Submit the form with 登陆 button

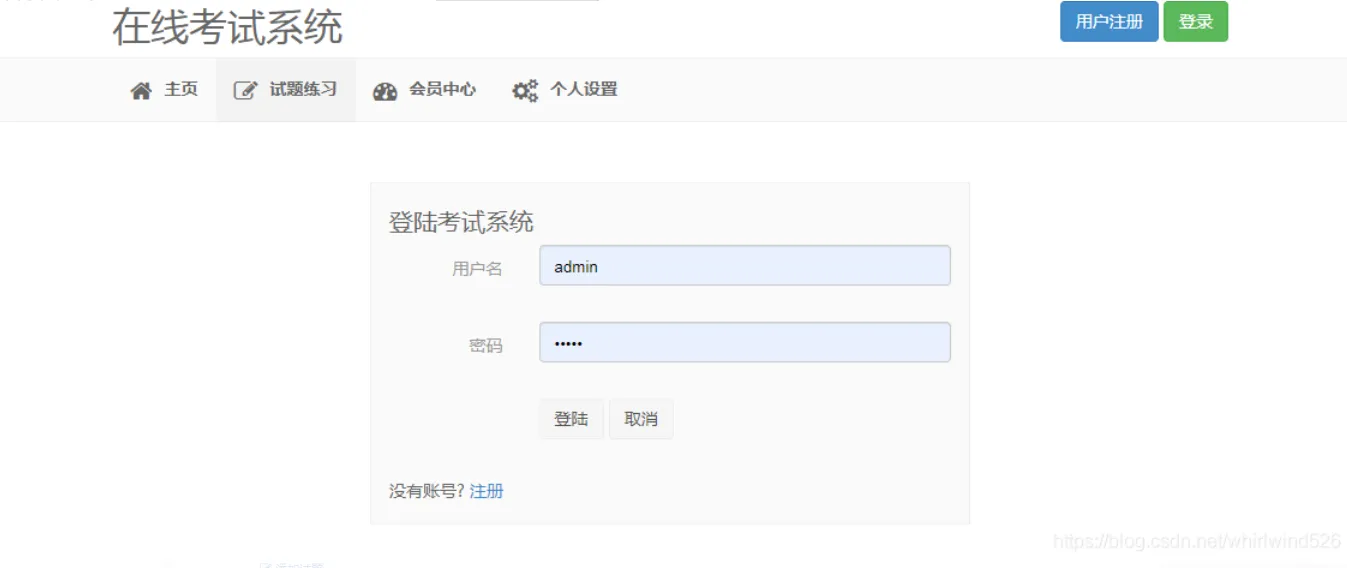(x=571, y=419)
